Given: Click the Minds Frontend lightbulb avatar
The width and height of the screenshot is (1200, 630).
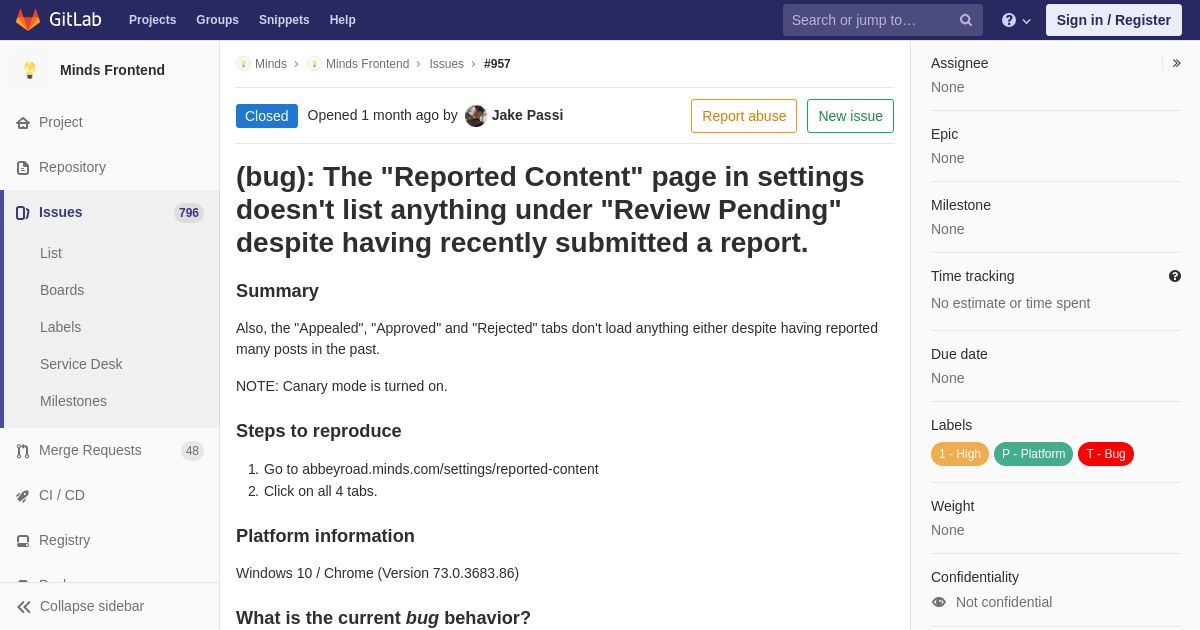Looking at the screenshot, I should tap(30, 70).
